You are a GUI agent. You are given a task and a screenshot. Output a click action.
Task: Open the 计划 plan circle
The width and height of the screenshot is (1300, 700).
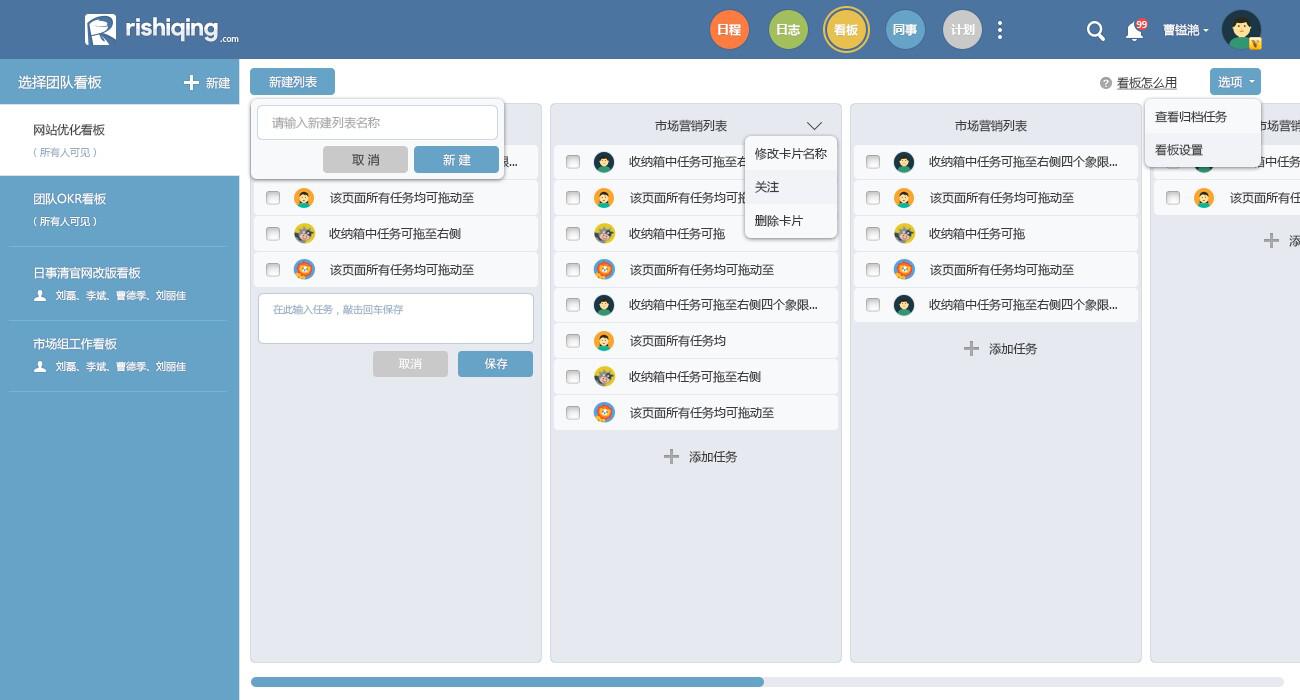(962, 30)
